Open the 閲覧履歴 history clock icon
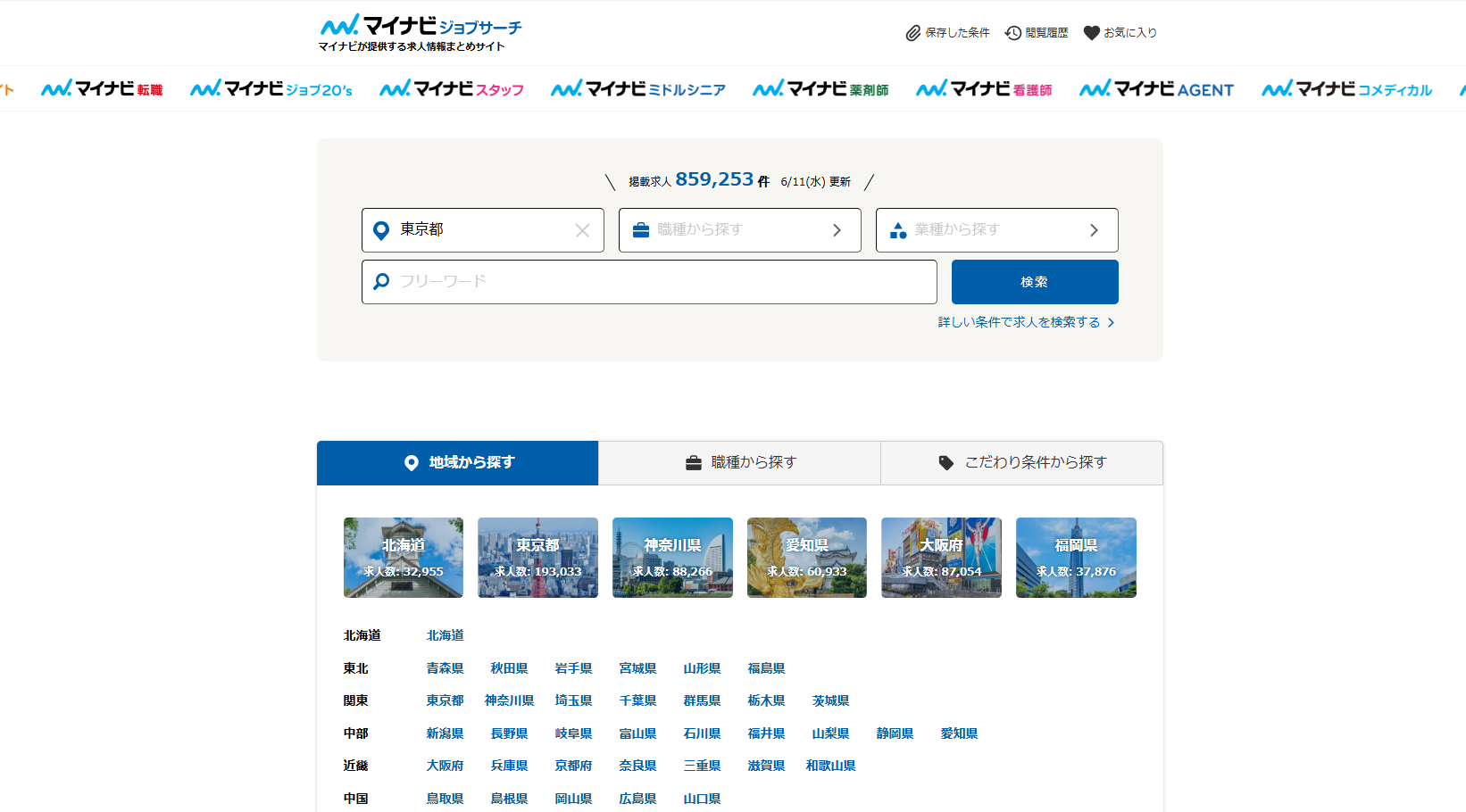 coord(1012,32)
